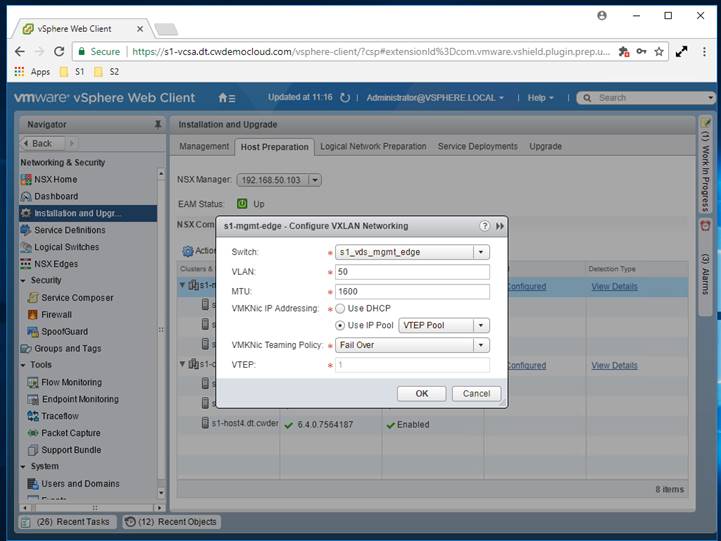721x541 pixels.
Task: Select the vSphere Web Client browser tab
Action: pos(83,28)
